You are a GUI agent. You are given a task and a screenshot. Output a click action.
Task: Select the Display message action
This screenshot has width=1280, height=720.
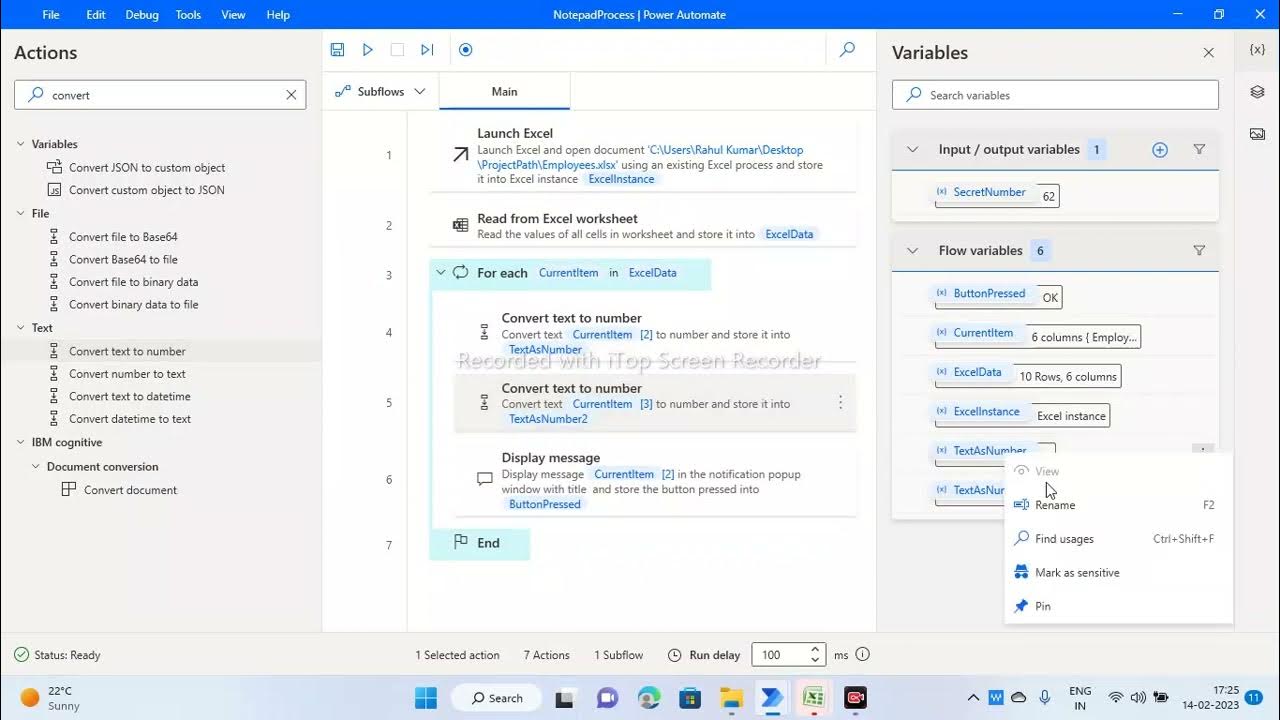(655, 480)
